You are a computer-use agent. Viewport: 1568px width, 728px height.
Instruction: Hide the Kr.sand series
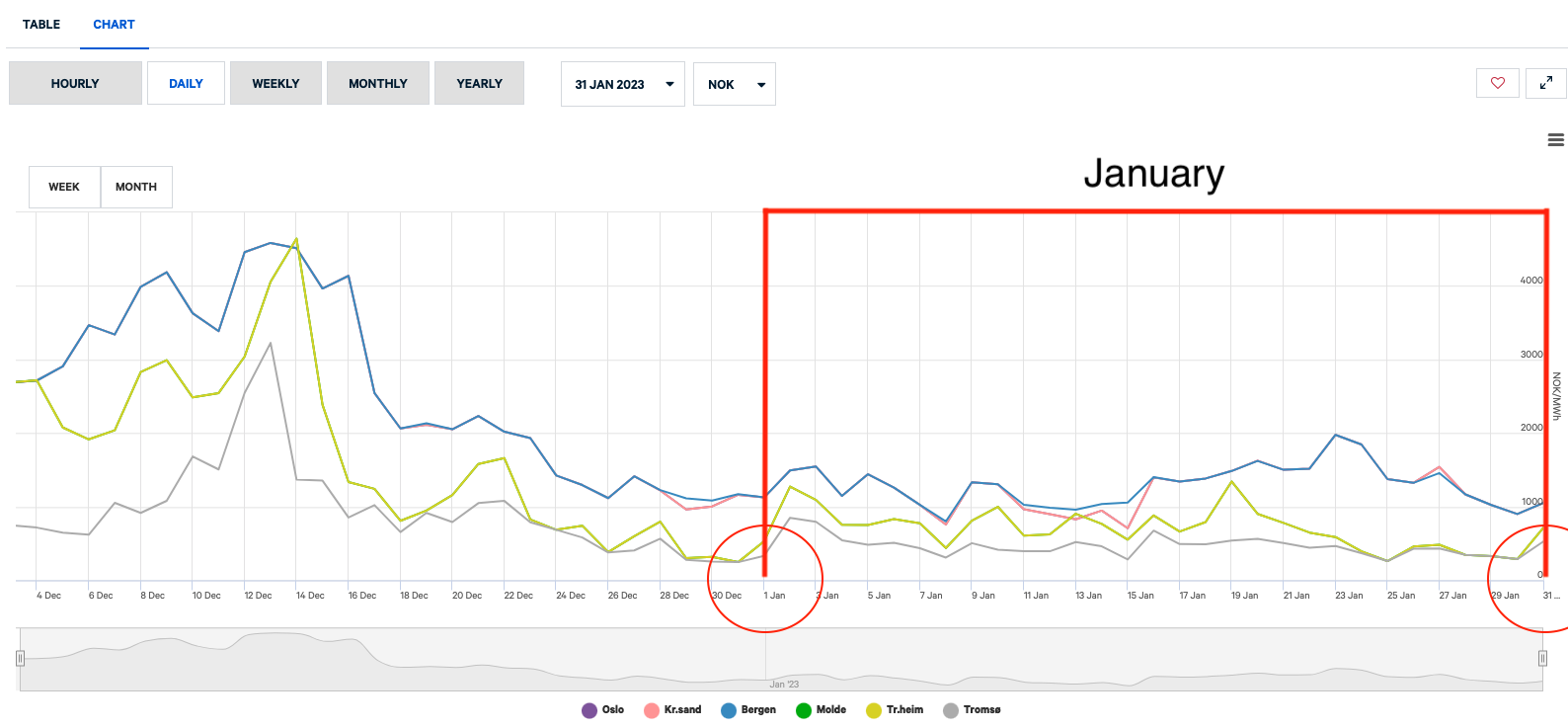coord(672,710)
